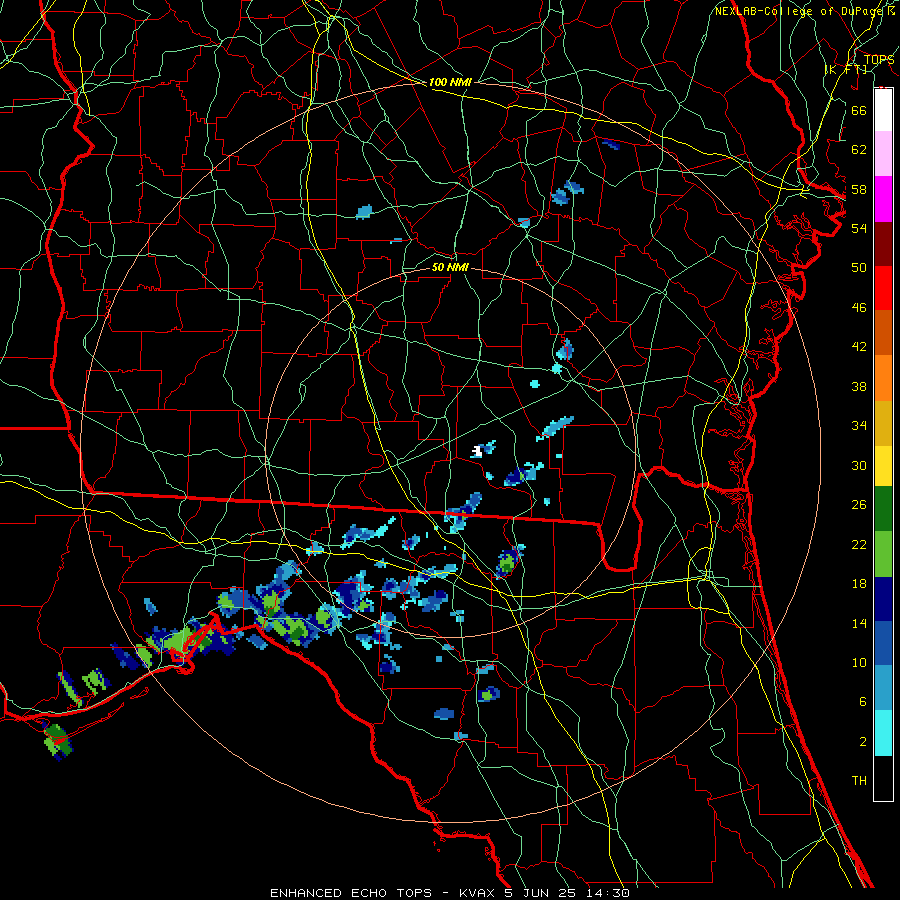Screen dimensions: 900x900
Task: Click the '26' legend value
Action: click(859, 505)
